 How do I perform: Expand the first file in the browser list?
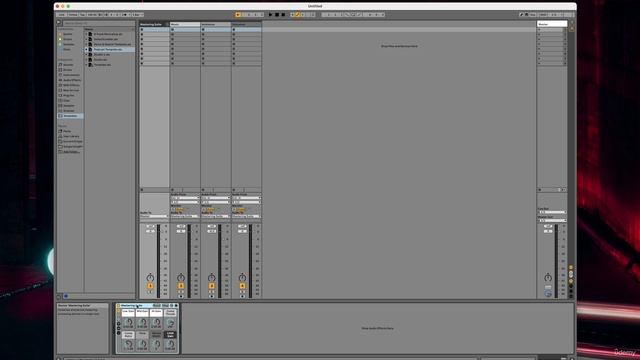pyautogui.click(x=87, y=34)
